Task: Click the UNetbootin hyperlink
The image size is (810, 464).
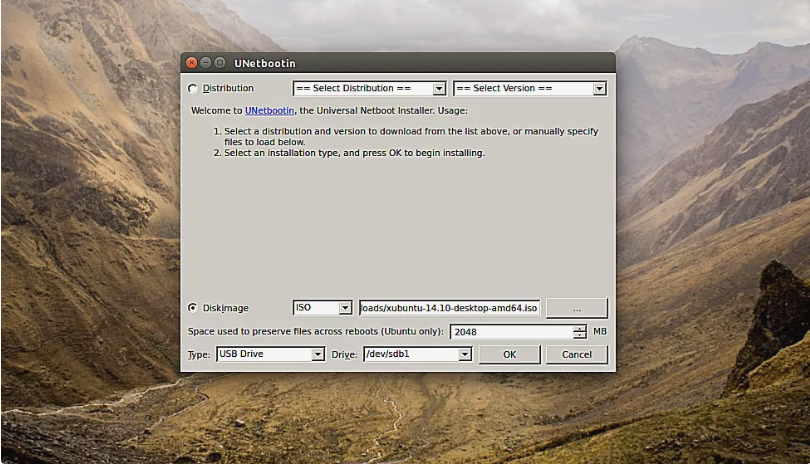Action: (x=269, y=111)
